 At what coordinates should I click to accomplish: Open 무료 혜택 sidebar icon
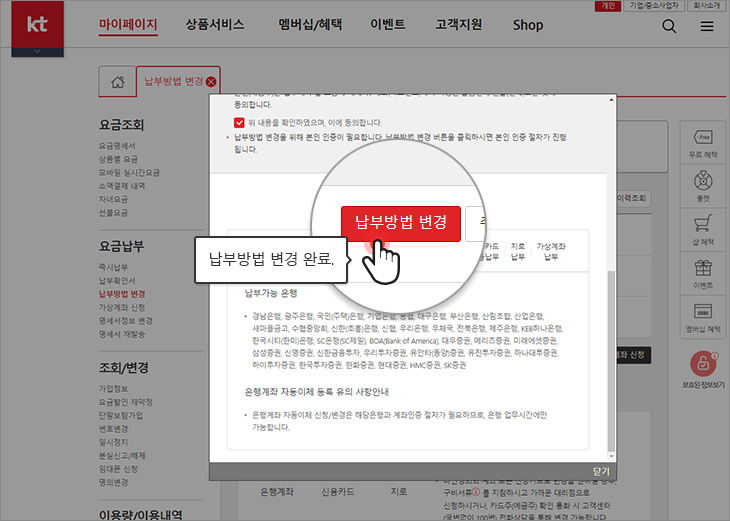[703, 143]
